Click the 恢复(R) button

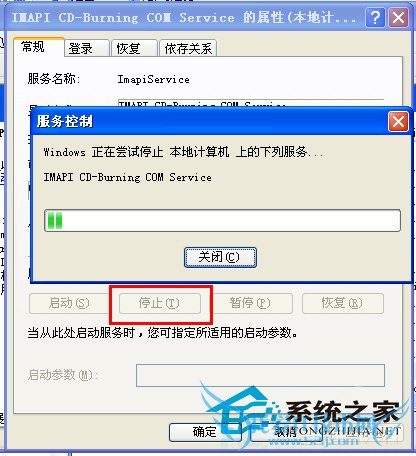click(343, 303)
